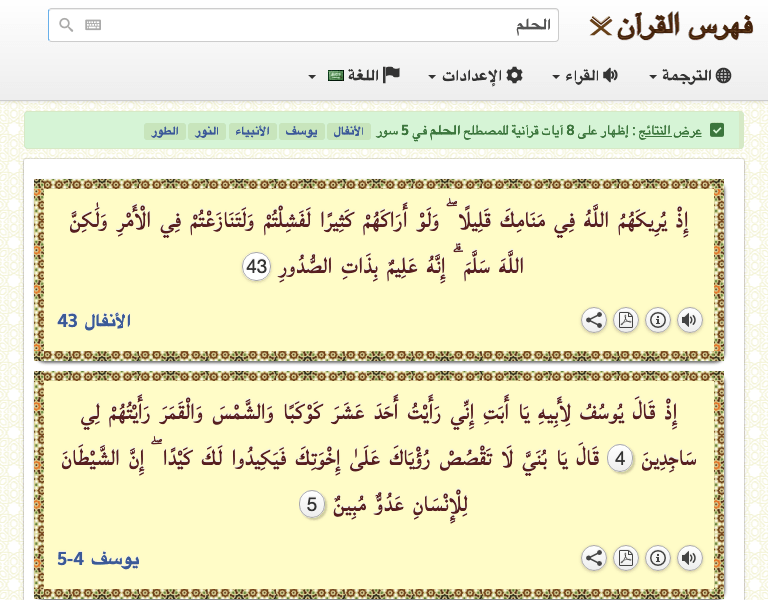
Task: Export Yusuf verses 4-5 as PDF
Action: [x=625, y=558]
